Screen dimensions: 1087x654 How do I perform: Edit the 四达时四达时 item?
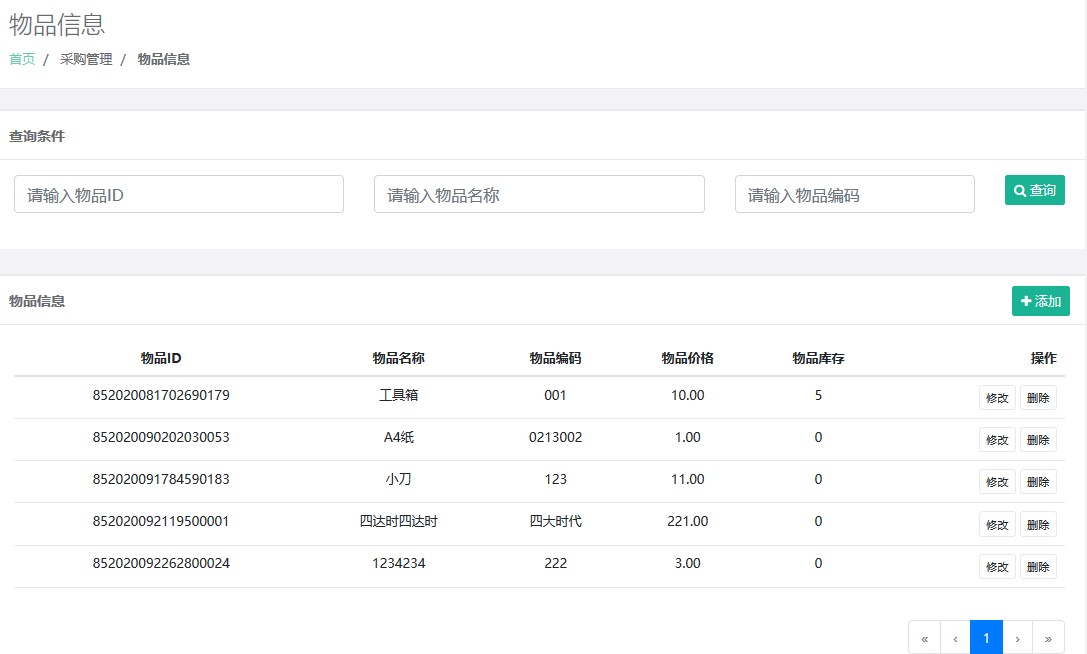997,524
